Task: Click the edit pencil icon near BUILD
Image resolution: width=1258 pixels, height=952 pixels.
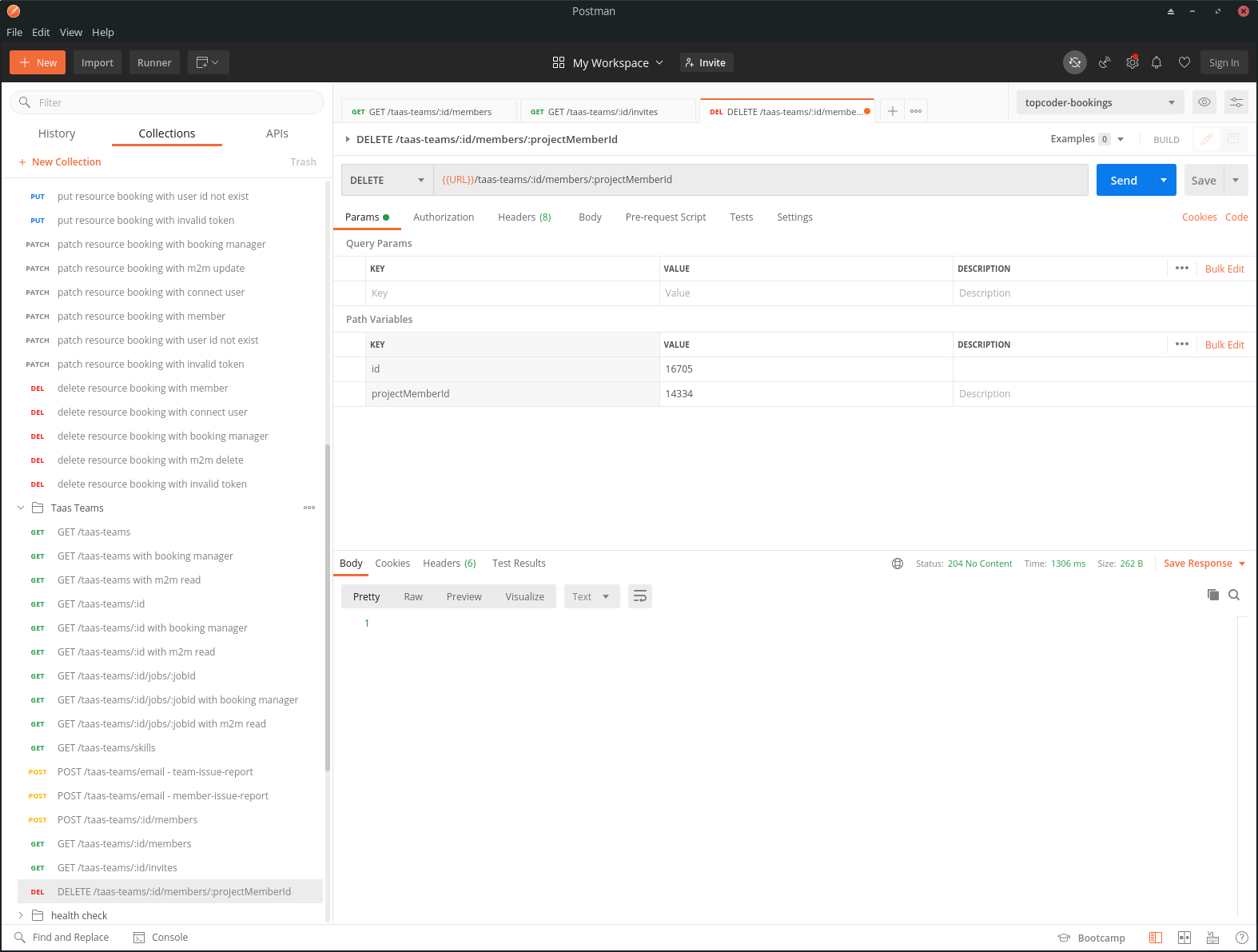Action: tap(1206, 139)
